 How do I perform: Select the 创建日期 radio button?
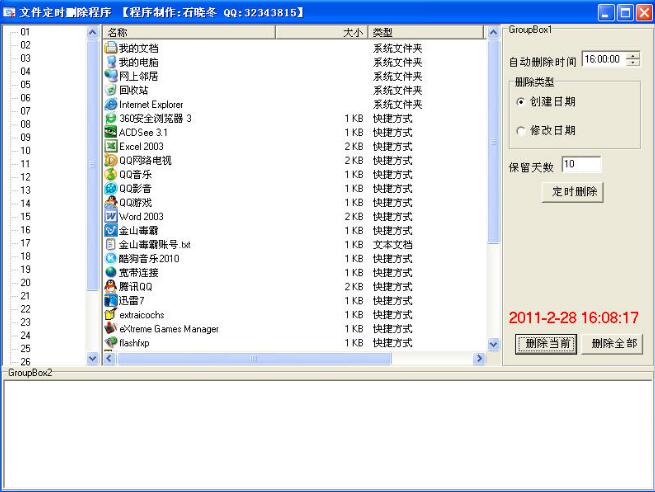tap(520, 102)
